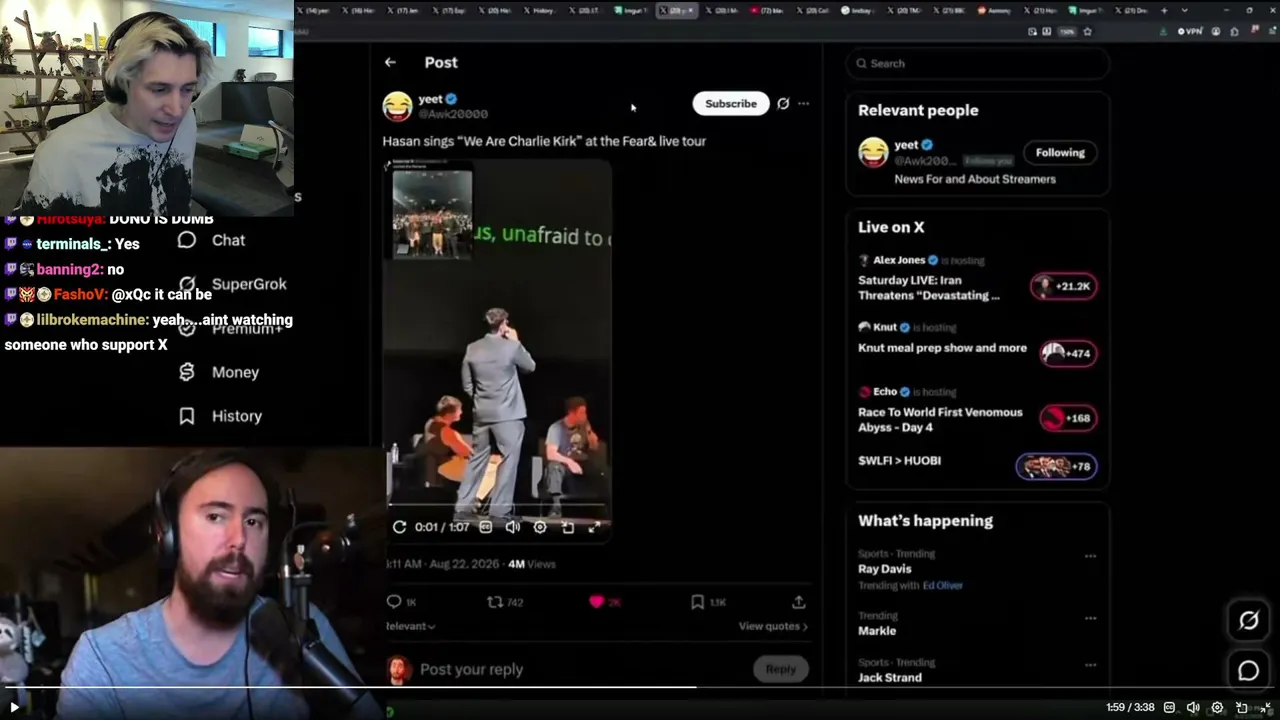Click the Grok icon beside Subscribe
1280x720 pixels.
(783, 103)
